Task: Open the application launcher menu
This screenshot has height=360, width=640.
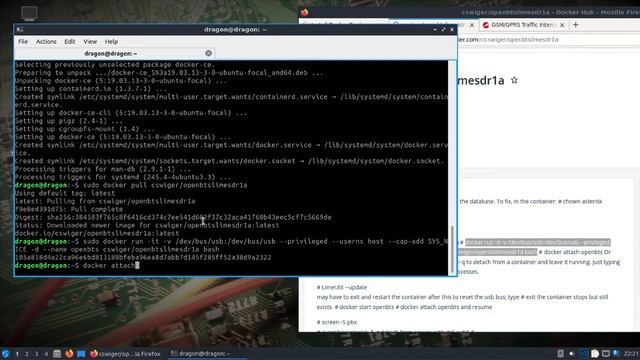Action: [x=5, y=353]
